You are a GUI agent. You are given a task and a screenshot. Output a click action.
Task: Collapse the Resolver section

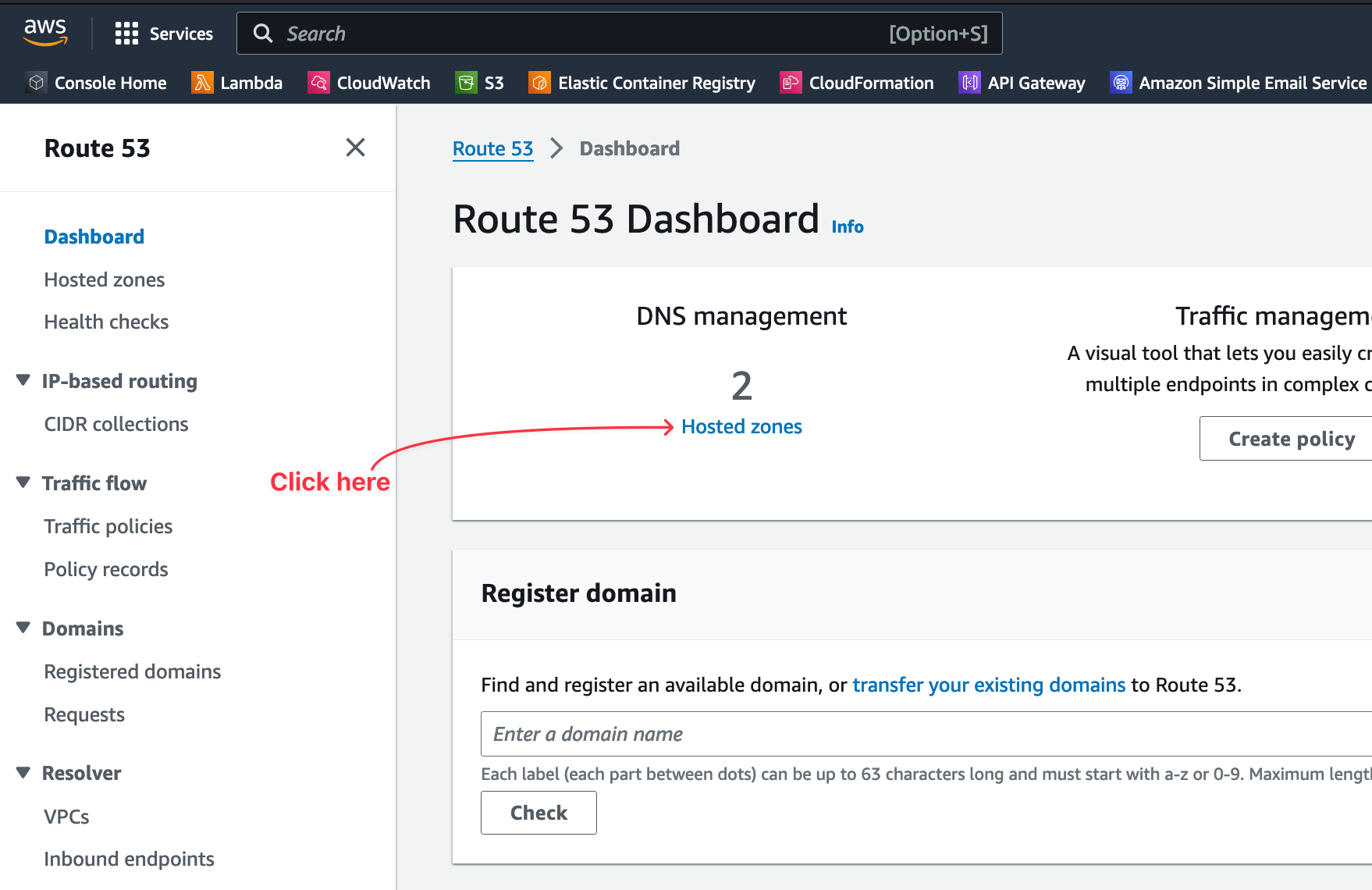[x=23, y=772]
